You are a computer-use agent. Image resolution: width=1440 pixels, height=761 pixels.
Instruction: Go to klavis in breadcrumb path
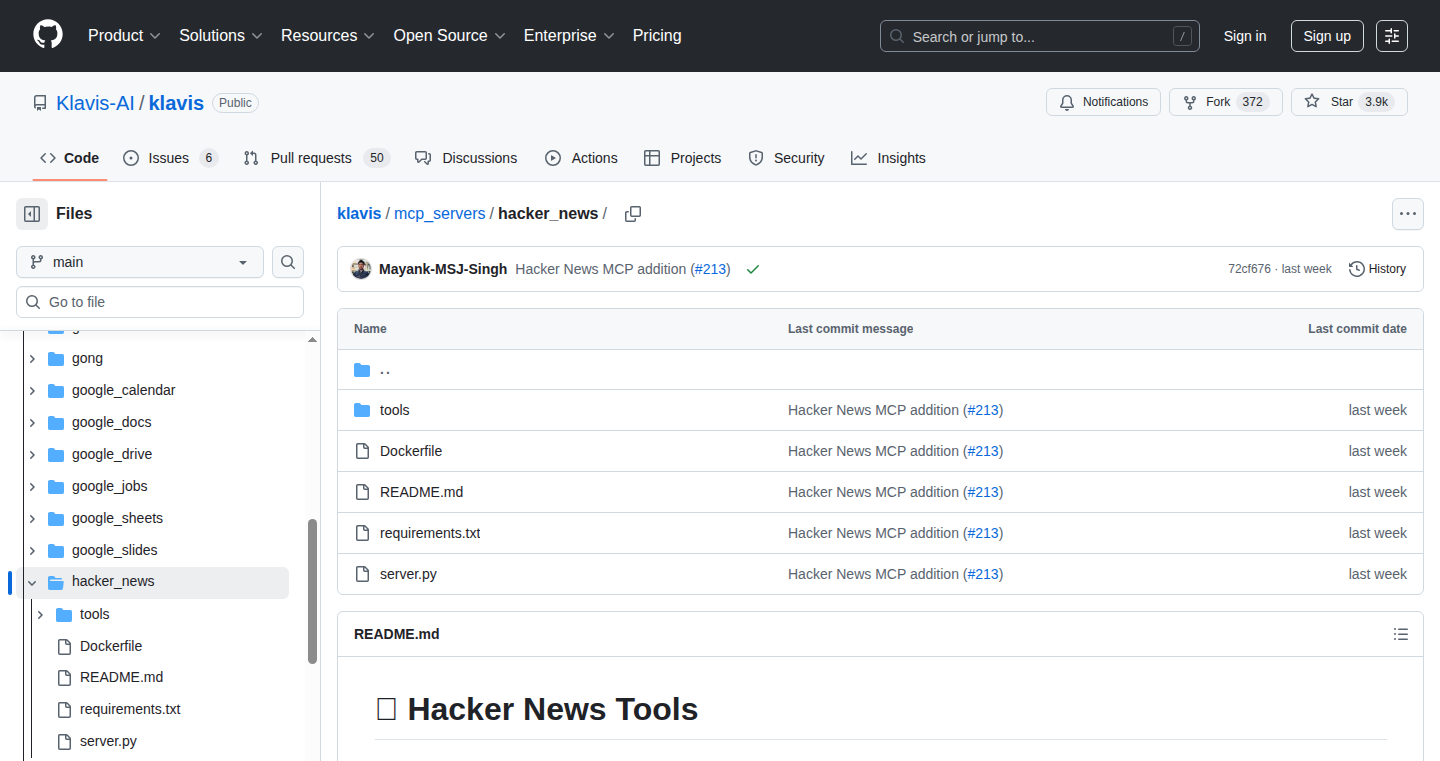click(x=359, y=213)
